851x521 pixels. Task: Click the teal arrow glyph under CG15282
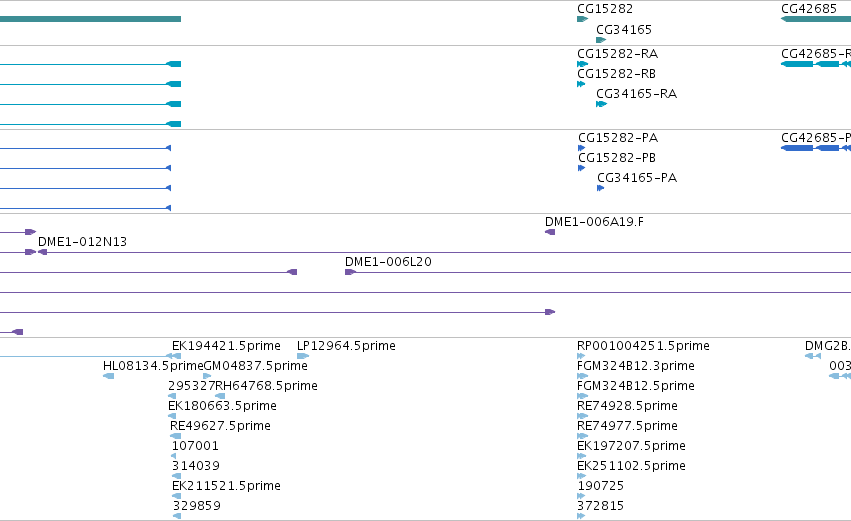click(582, 20)
